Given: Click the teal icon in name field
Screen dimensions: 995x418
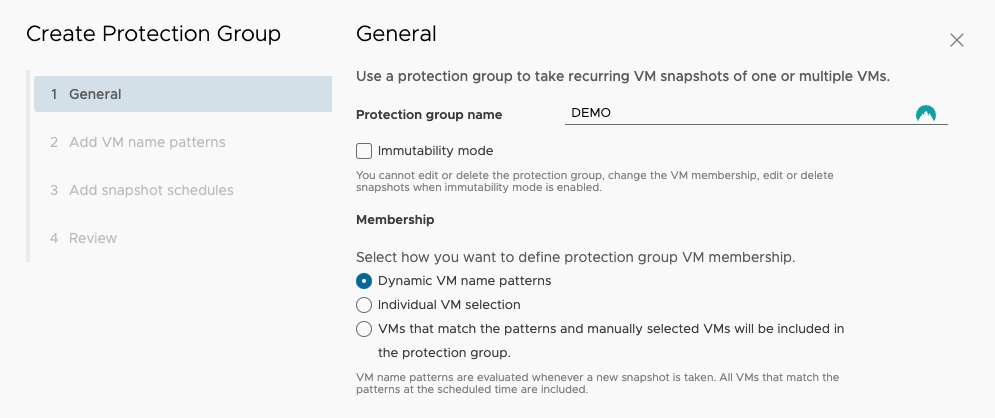Looking at the screenshot, I should pos(926,114).
